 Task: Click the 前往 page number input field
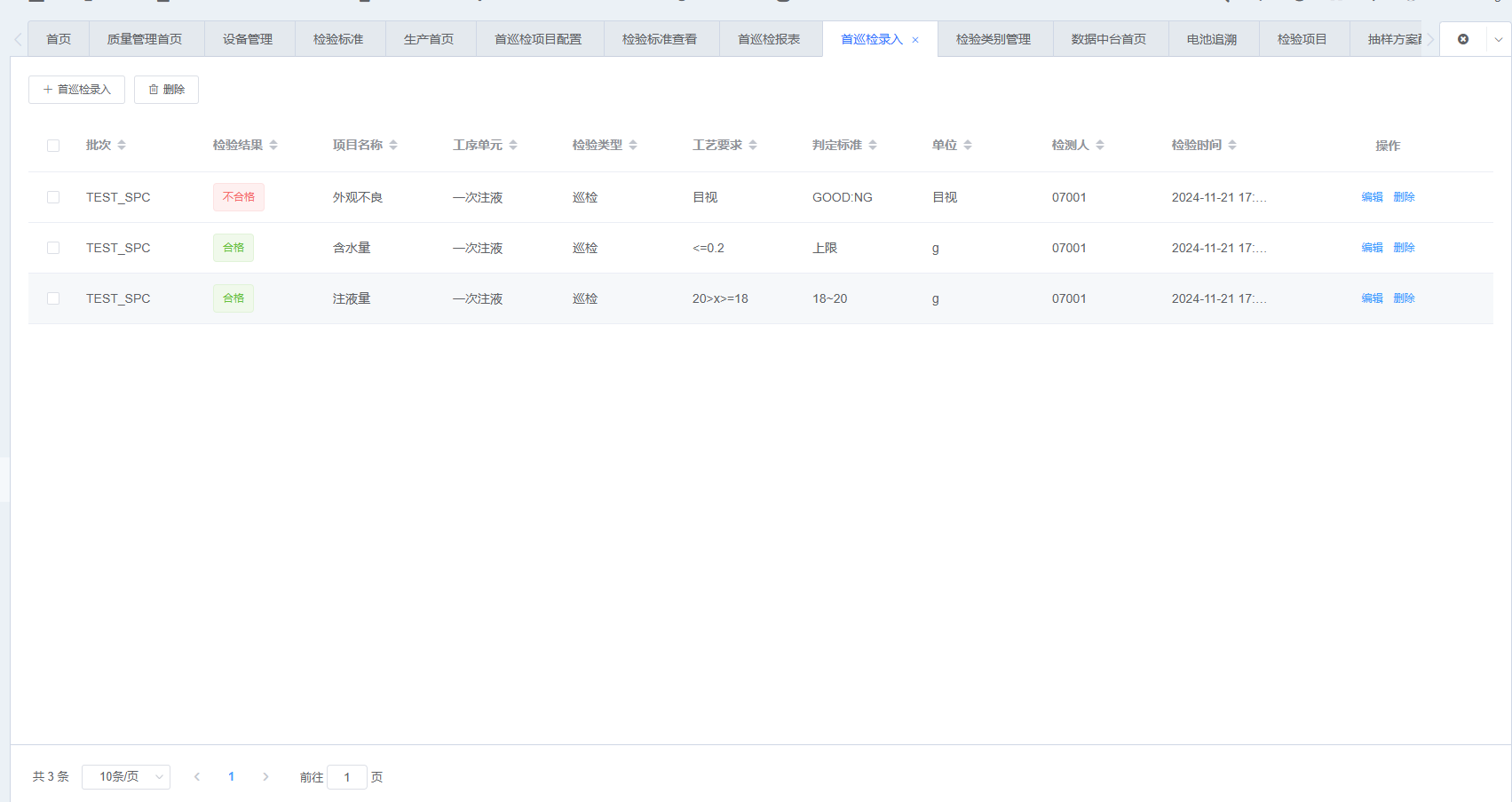point(347,777)
